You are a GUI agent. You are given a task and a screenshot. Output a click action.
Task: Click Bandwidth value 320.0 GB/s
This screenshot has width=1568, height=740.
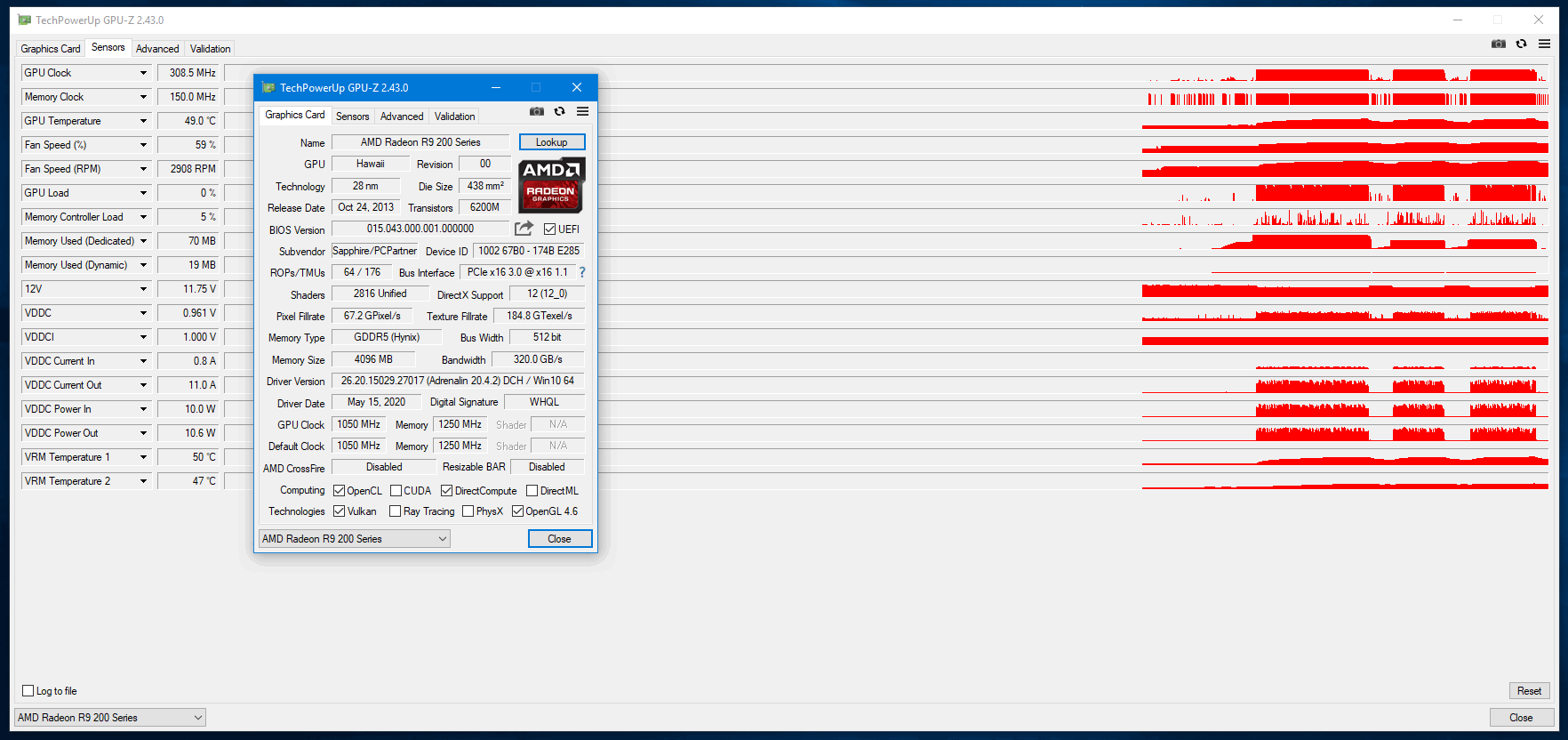(538, 359)
